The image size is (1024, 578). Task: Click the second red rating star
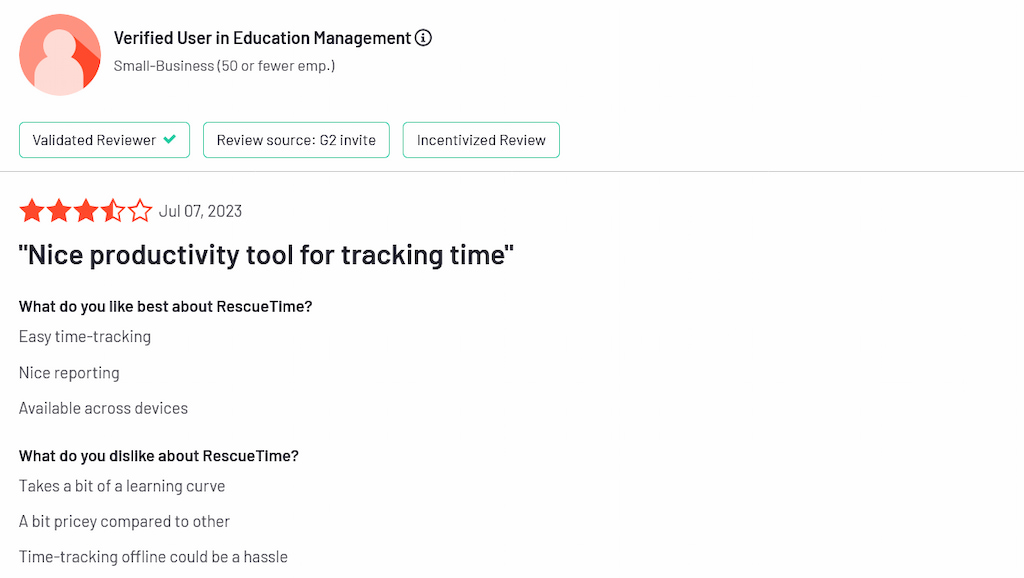[x=58, y=210]
